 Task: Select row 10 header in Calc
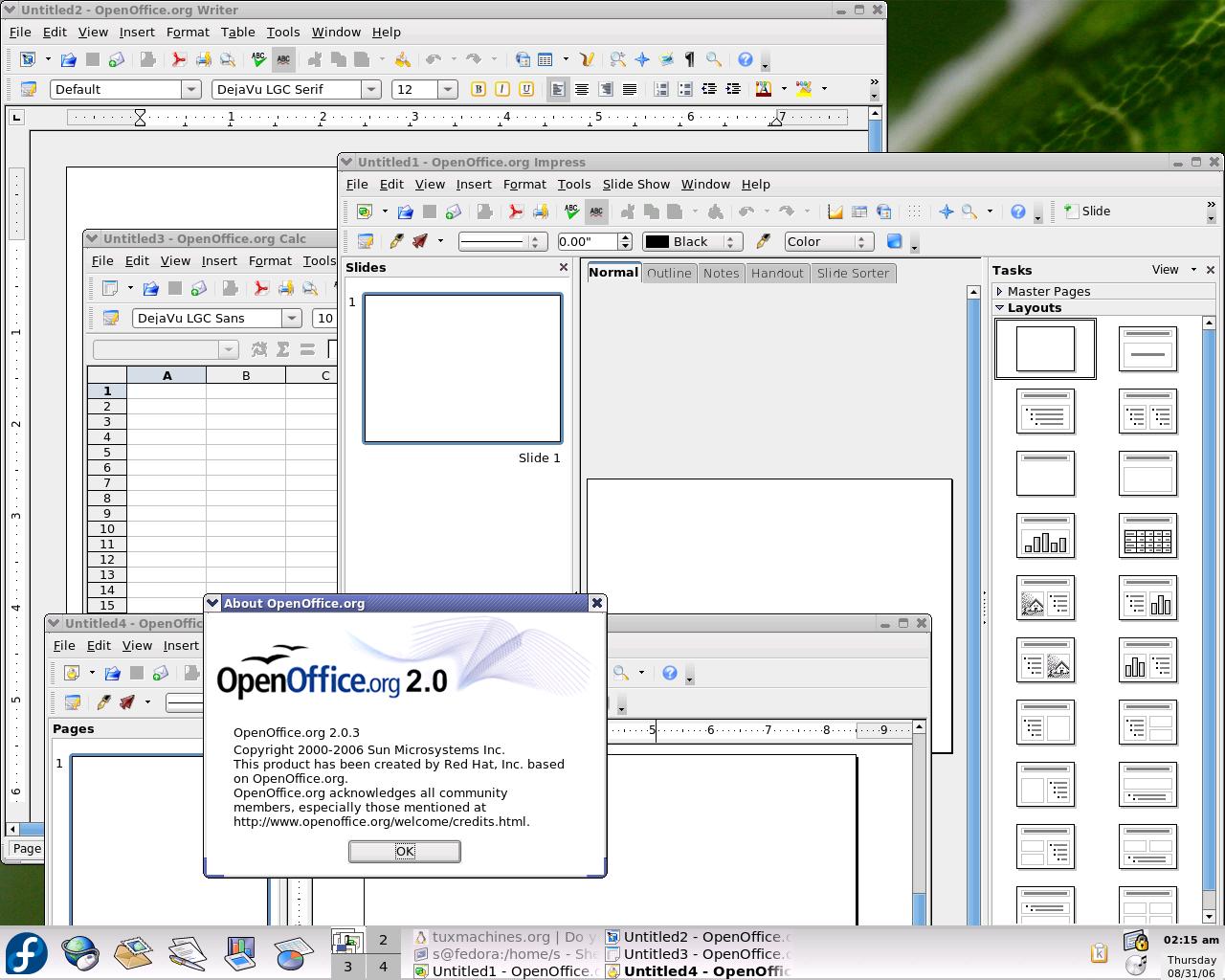point(107,528)
